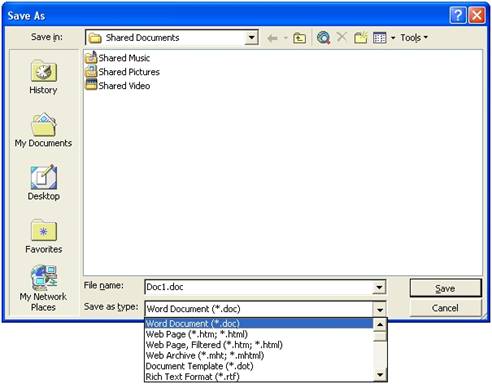This screenshot has width=492, height=384.
Task: Click the Search the Web icon
Action: pyautogui.click(x=323, y=38)
